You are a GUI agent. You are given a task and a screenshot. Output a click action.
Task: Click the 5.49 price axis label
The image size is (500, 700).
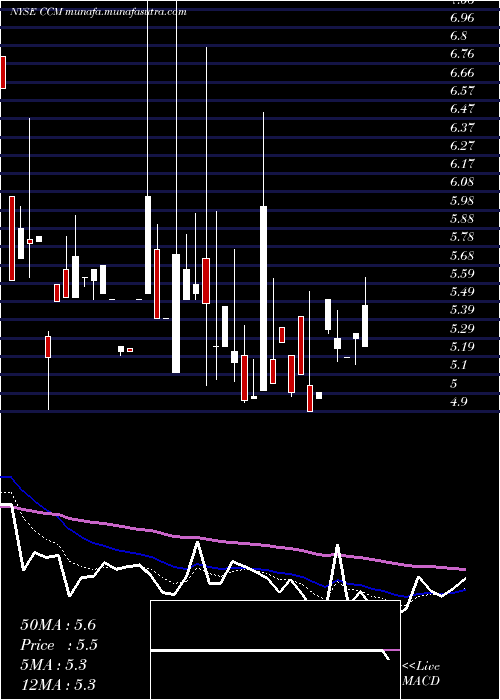[x=462, y=292]
